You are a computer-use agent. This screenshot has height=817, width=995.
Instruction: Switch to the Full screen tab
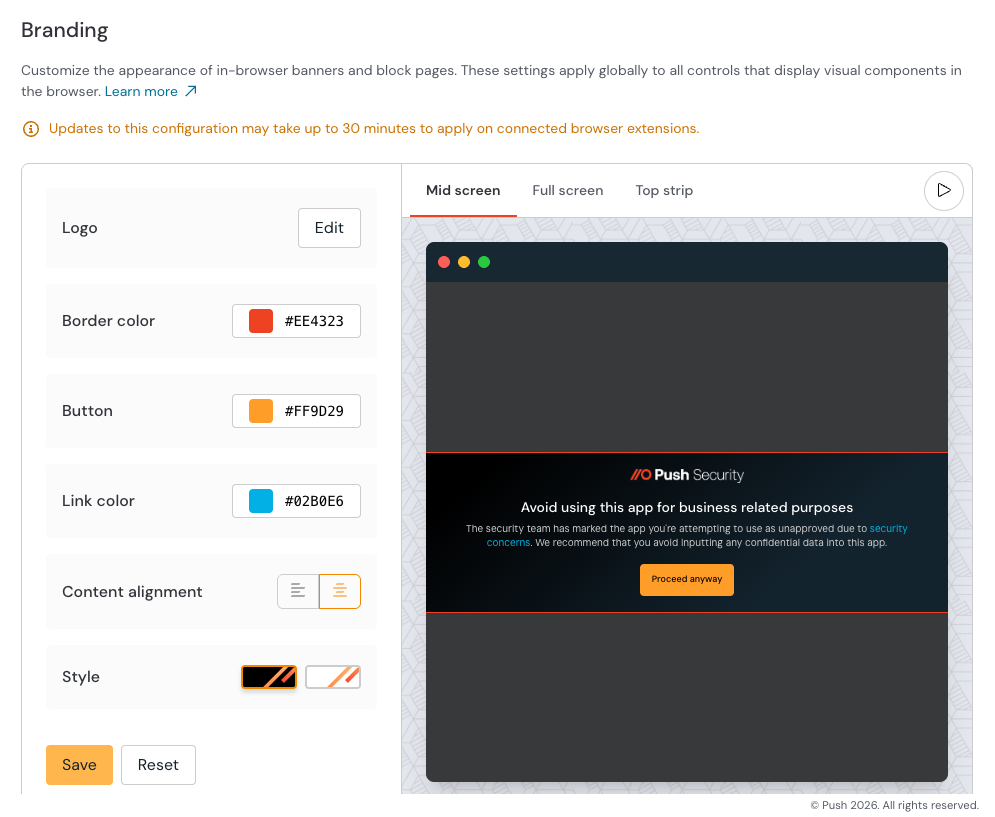click(x=567, y=190)
